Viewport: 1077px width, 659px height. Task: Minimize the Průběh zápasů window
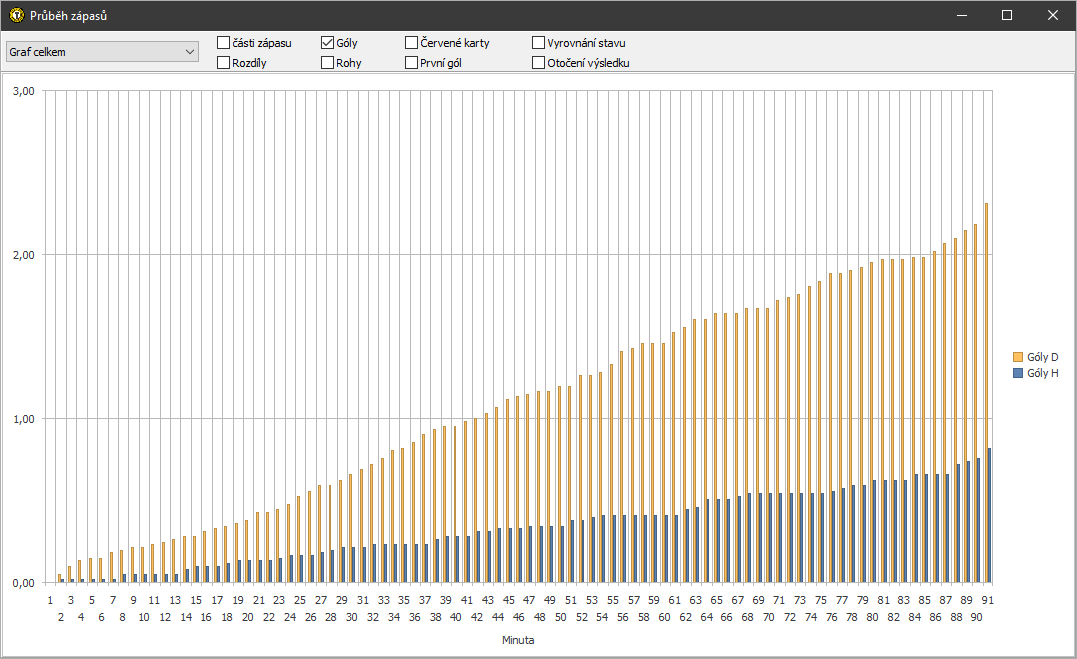click(x=961, y=15)
